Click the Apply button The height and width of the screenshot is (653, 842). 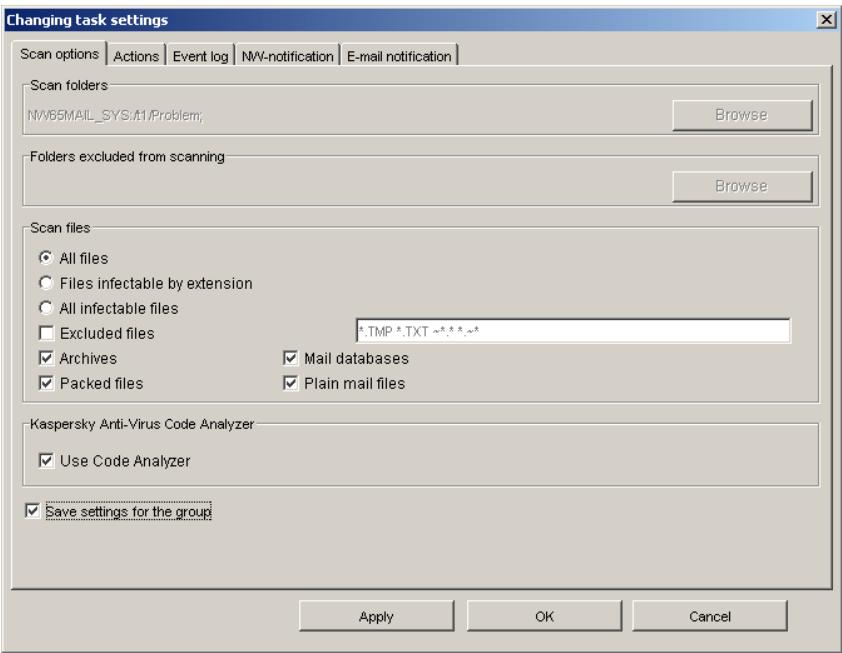(376, 616)
